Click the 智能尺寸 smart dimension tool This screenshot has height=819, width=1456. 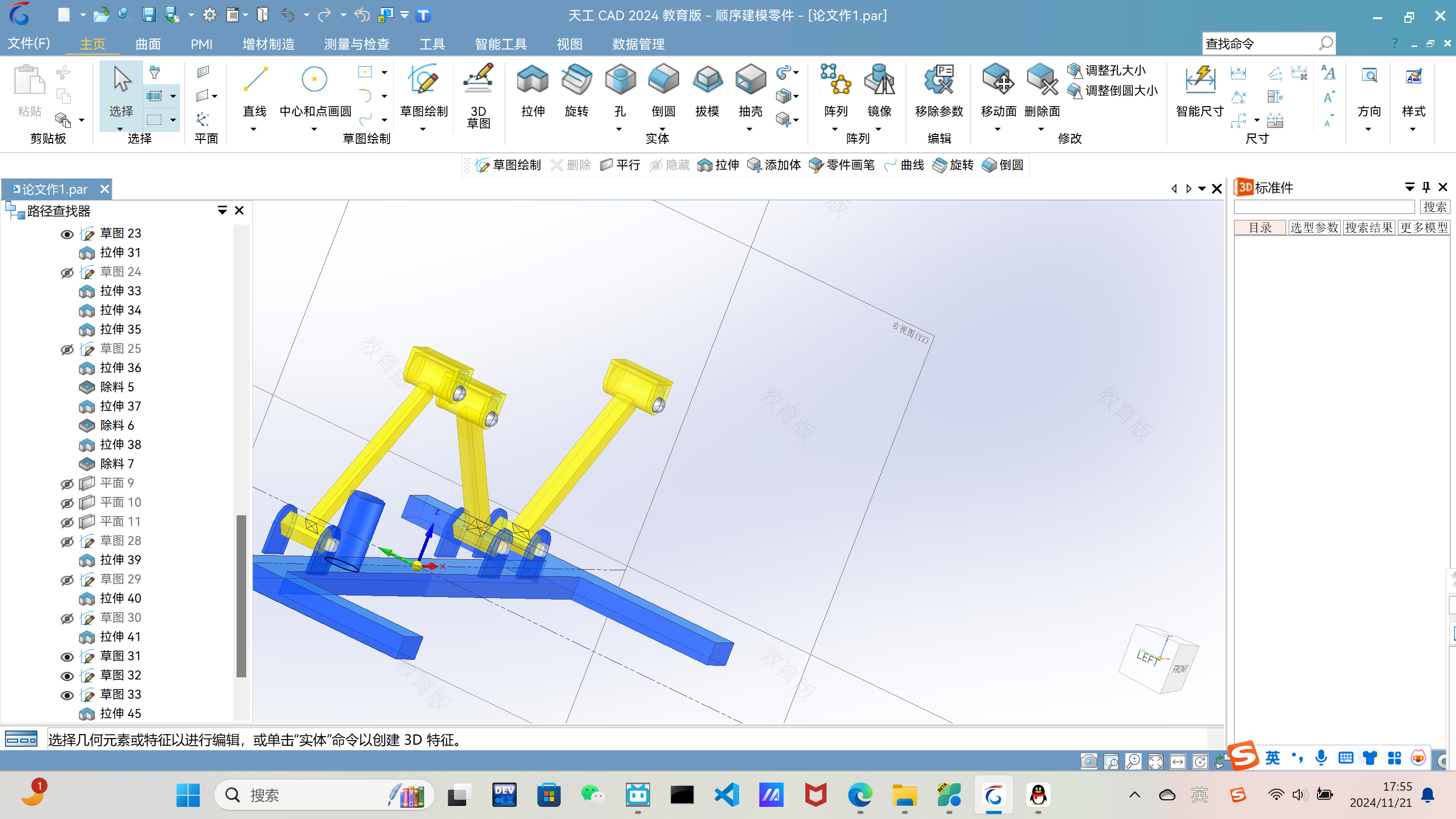(x=1199, y=90)
